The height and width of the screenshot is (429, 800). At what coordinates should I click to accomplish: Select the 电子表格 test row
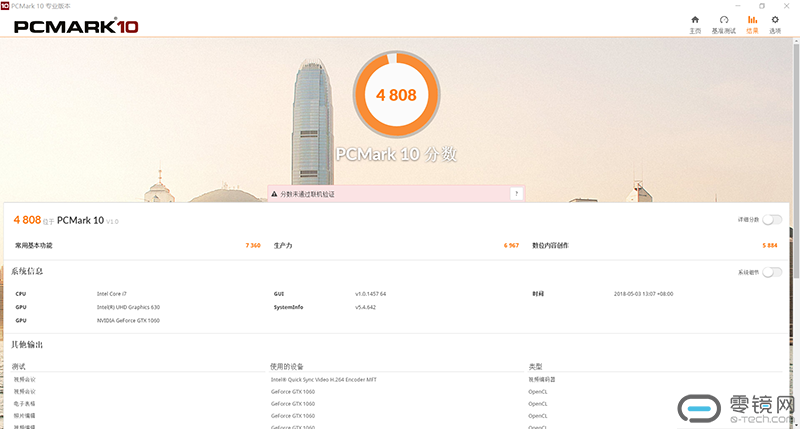24,403
